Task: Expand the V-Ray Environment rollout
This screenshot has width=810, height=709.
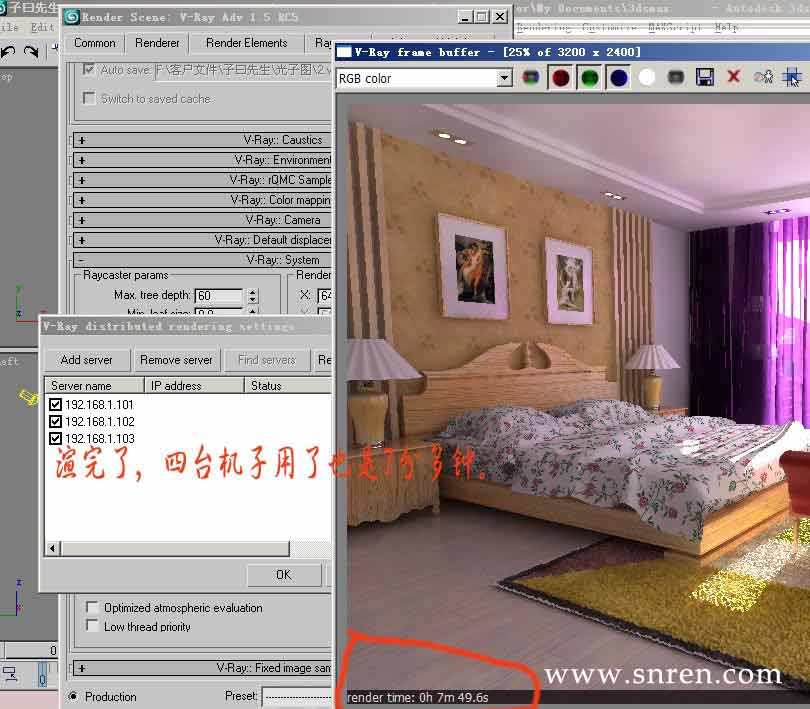Action: click(x=202, y=160)
